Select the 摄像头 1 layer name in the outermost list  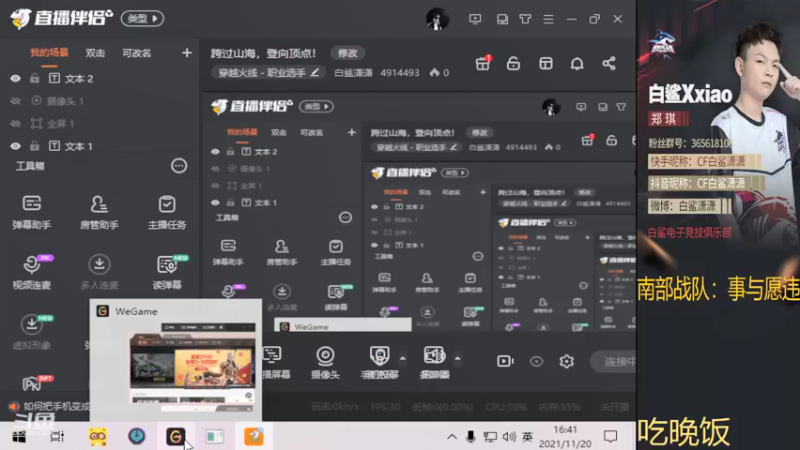[x=65, y=101]
